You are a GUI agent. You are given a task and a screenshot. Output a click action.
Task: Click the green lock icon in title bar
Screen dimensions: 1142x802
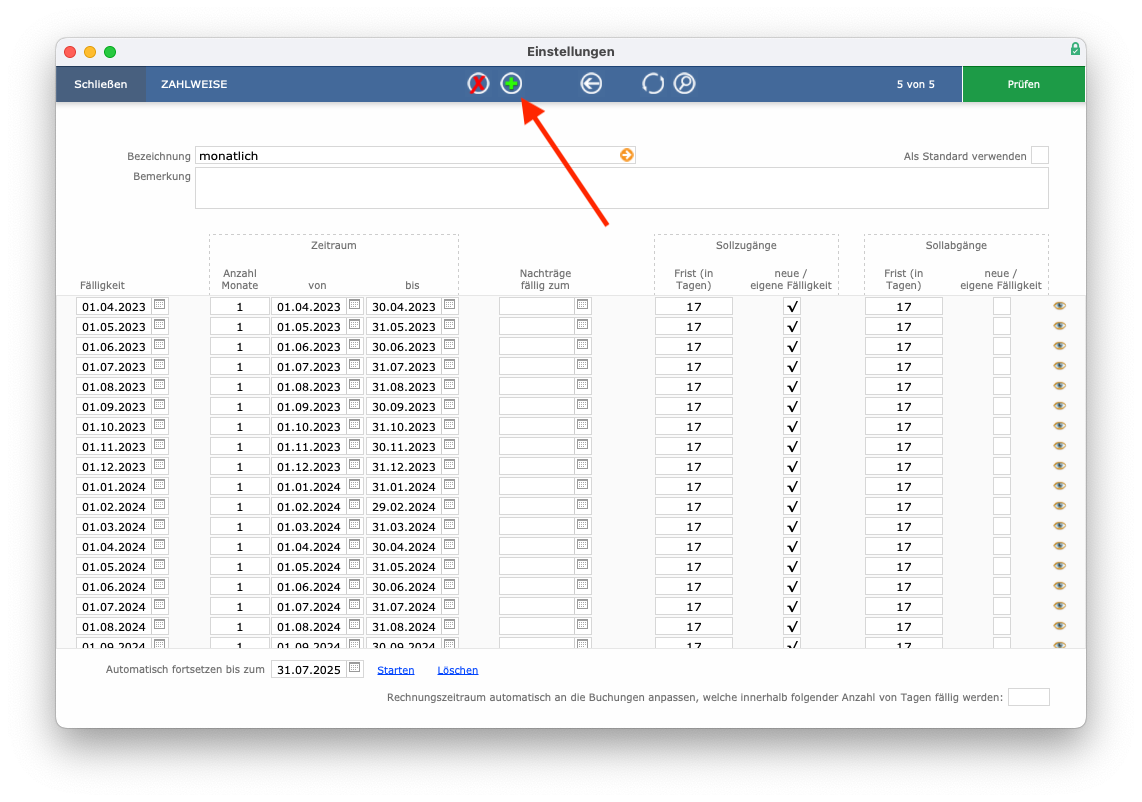(1075, 49)
